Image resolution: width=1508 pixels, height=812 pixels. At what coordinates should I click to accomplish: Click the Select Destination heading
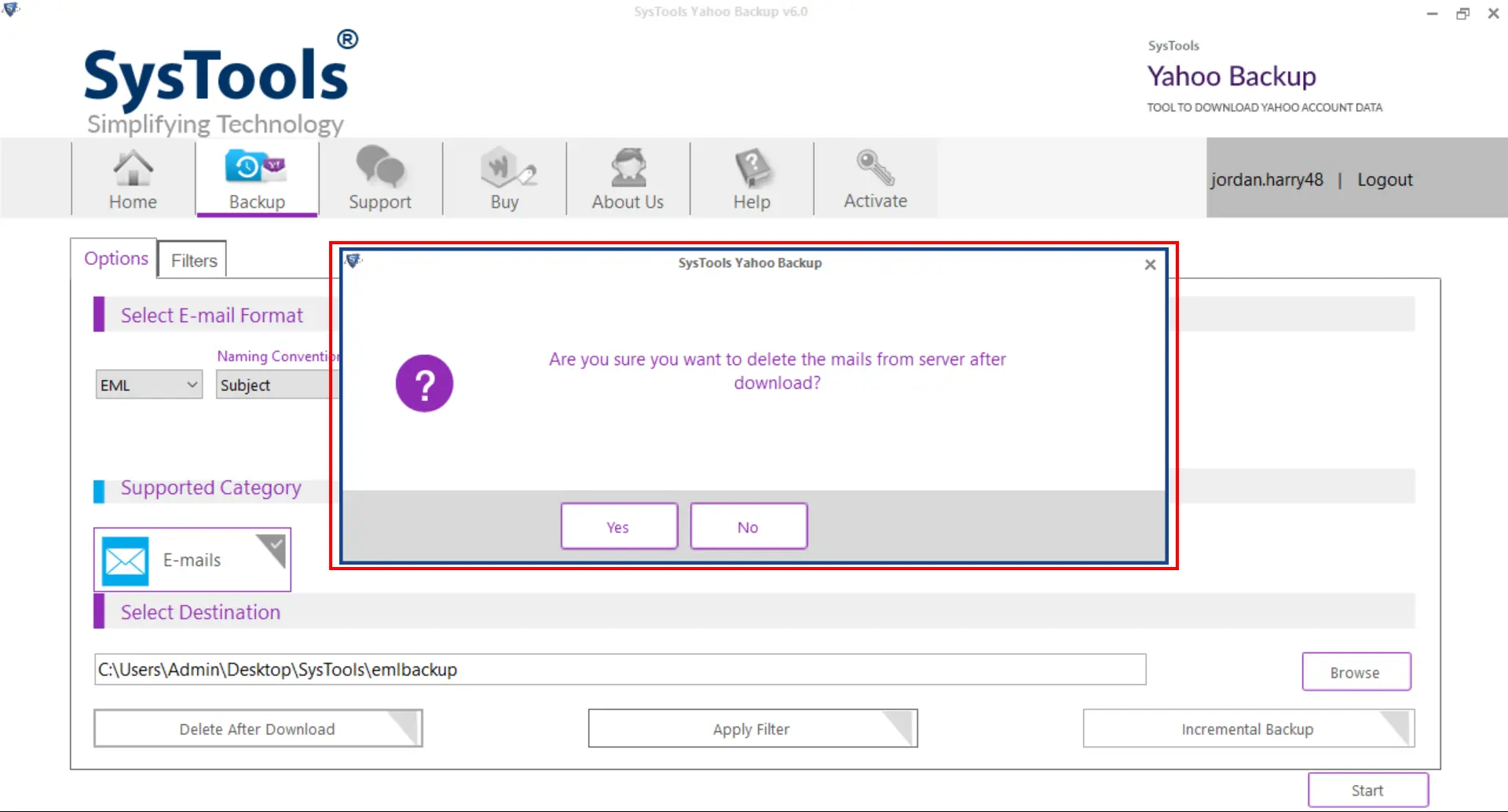(200, 612)
